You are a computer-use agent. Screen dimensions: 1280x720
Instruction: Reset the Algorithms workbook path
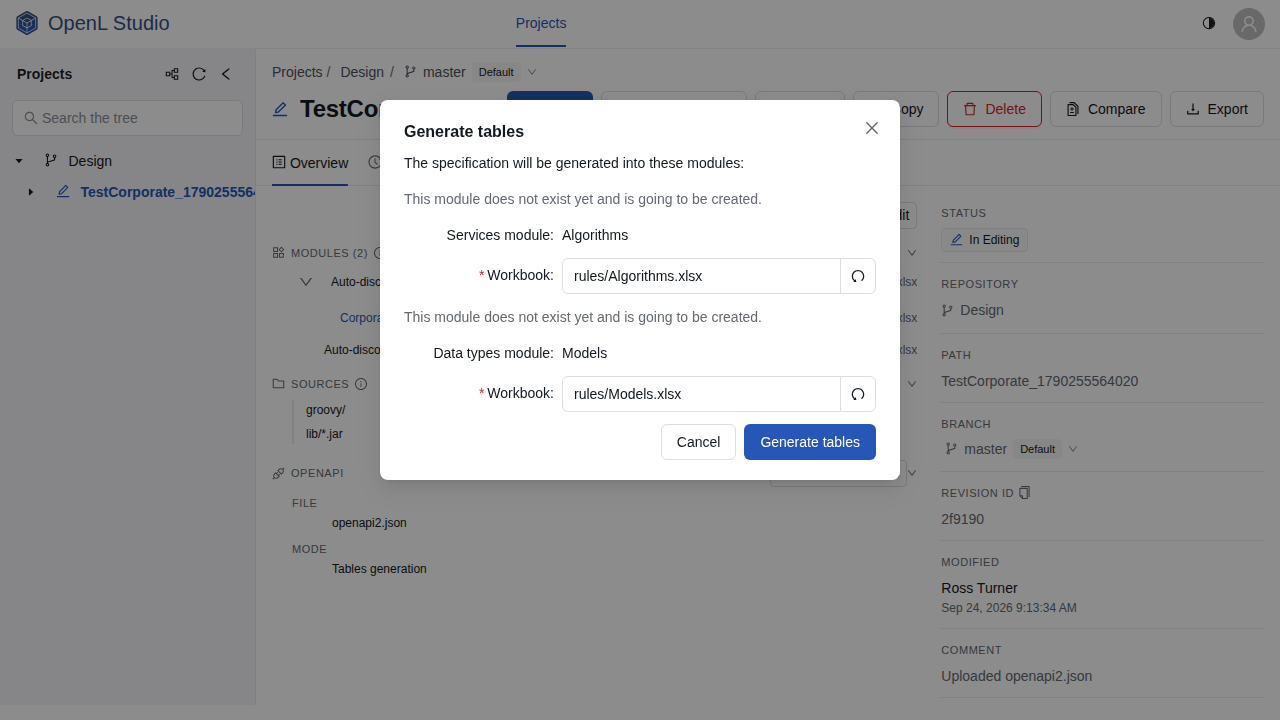pos(858,276)
